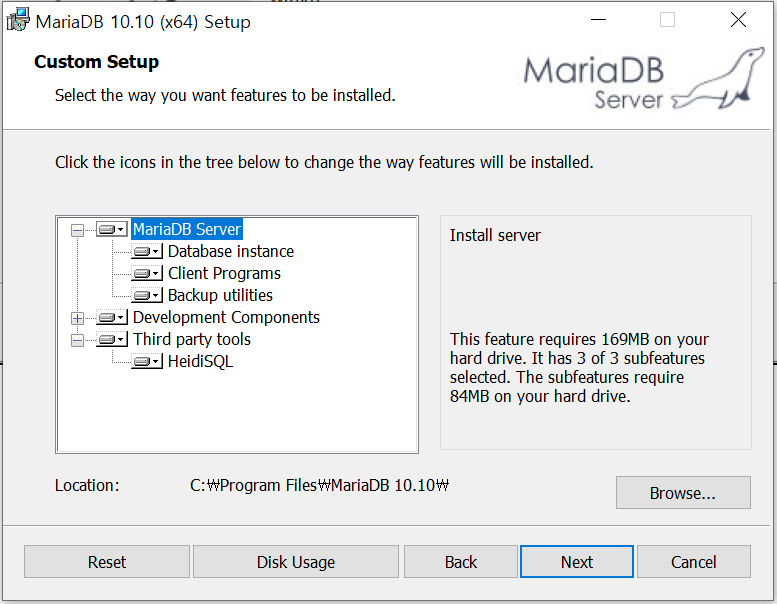Click the installer icon in title bar
The image size is (777, 604).
[18, 20]
